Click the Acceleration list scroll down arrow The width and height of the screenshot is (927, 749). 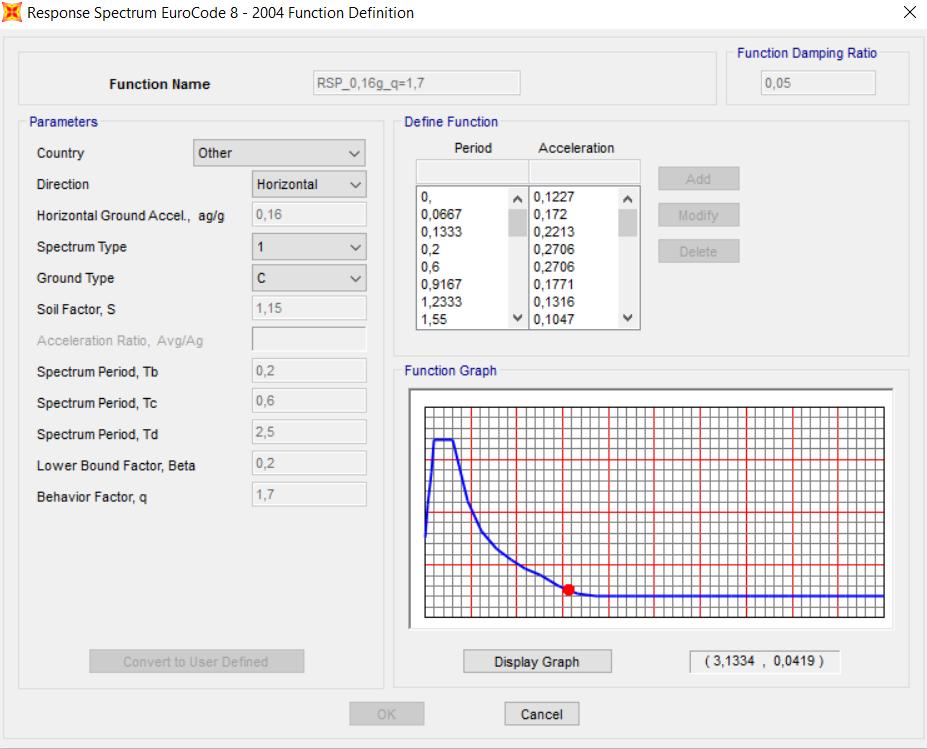tap(628, 317)
